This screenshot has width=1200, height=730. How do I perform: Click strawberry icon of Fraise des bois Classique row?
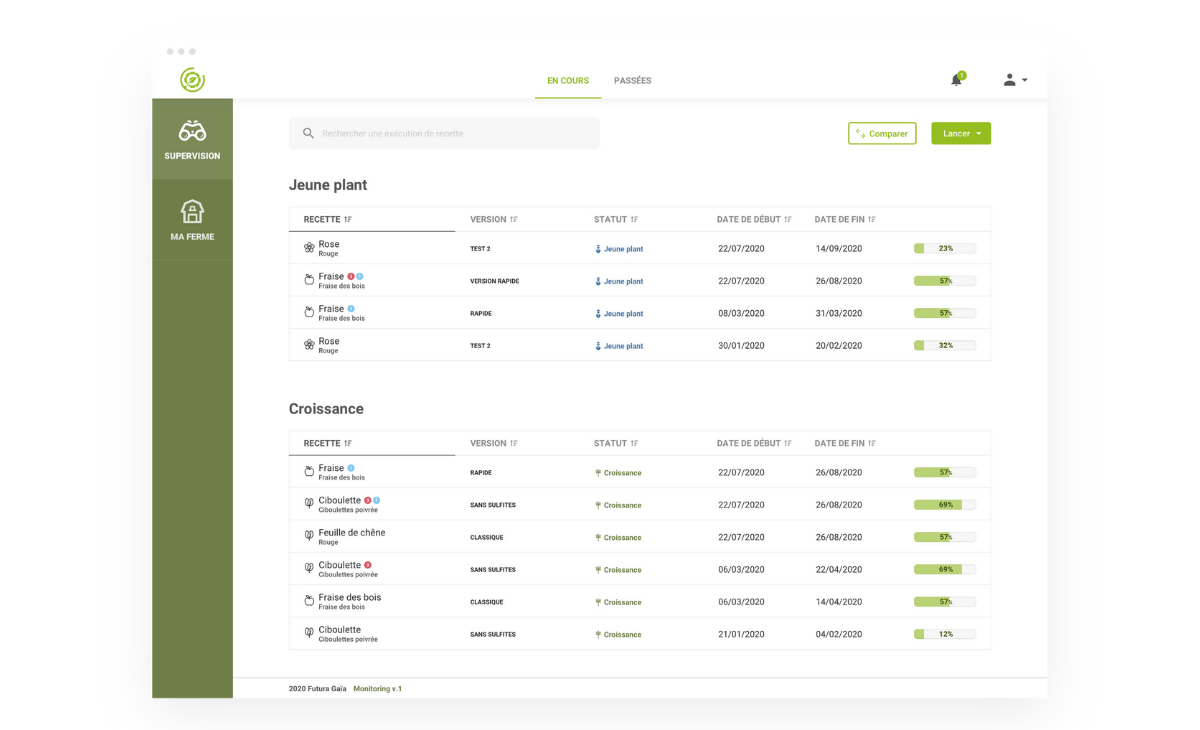tap(309, 601)
